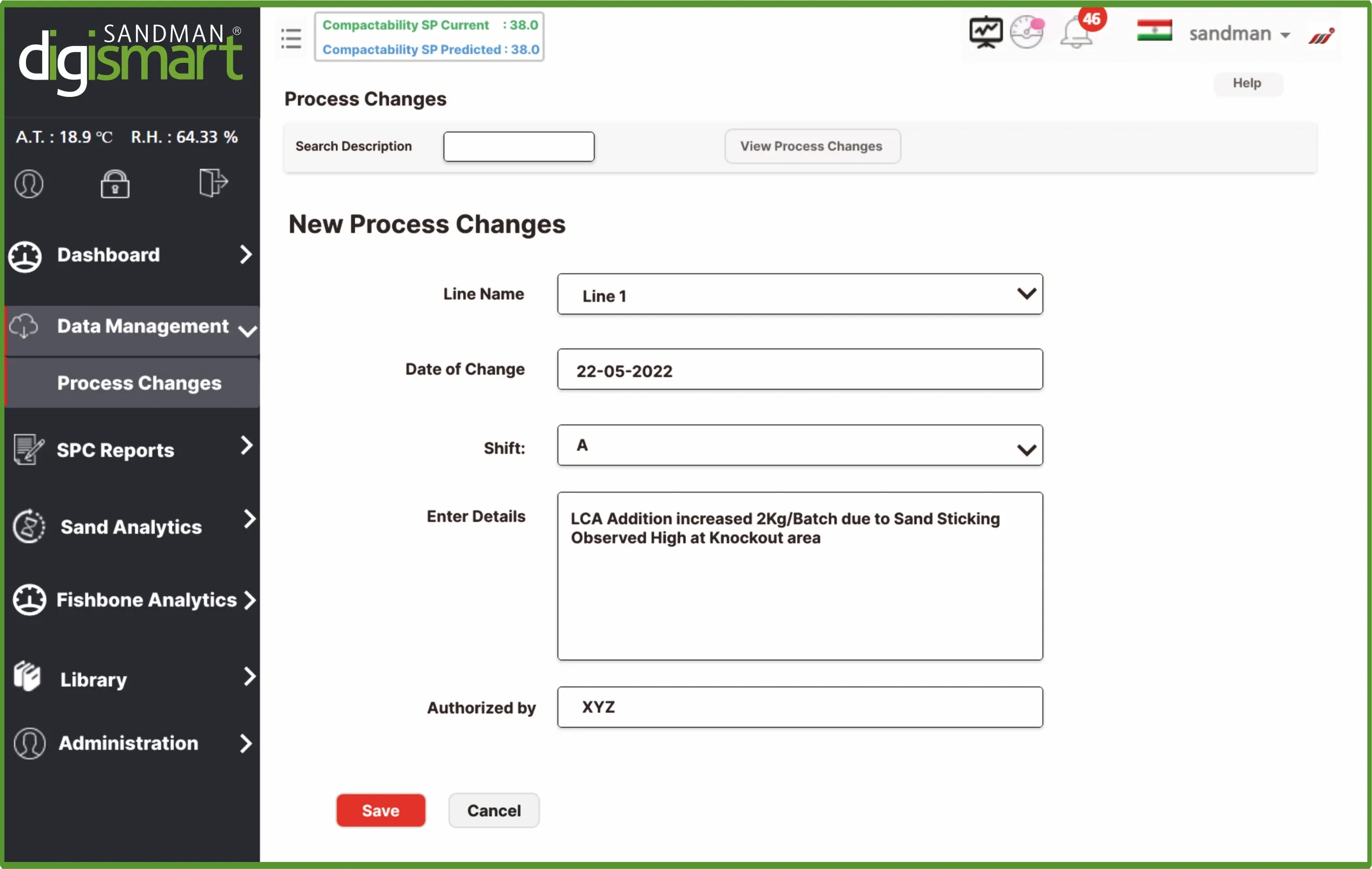Click the user profile icon in sidebar
Viewport: 1372px width, 869px height.
pos(29,184)
